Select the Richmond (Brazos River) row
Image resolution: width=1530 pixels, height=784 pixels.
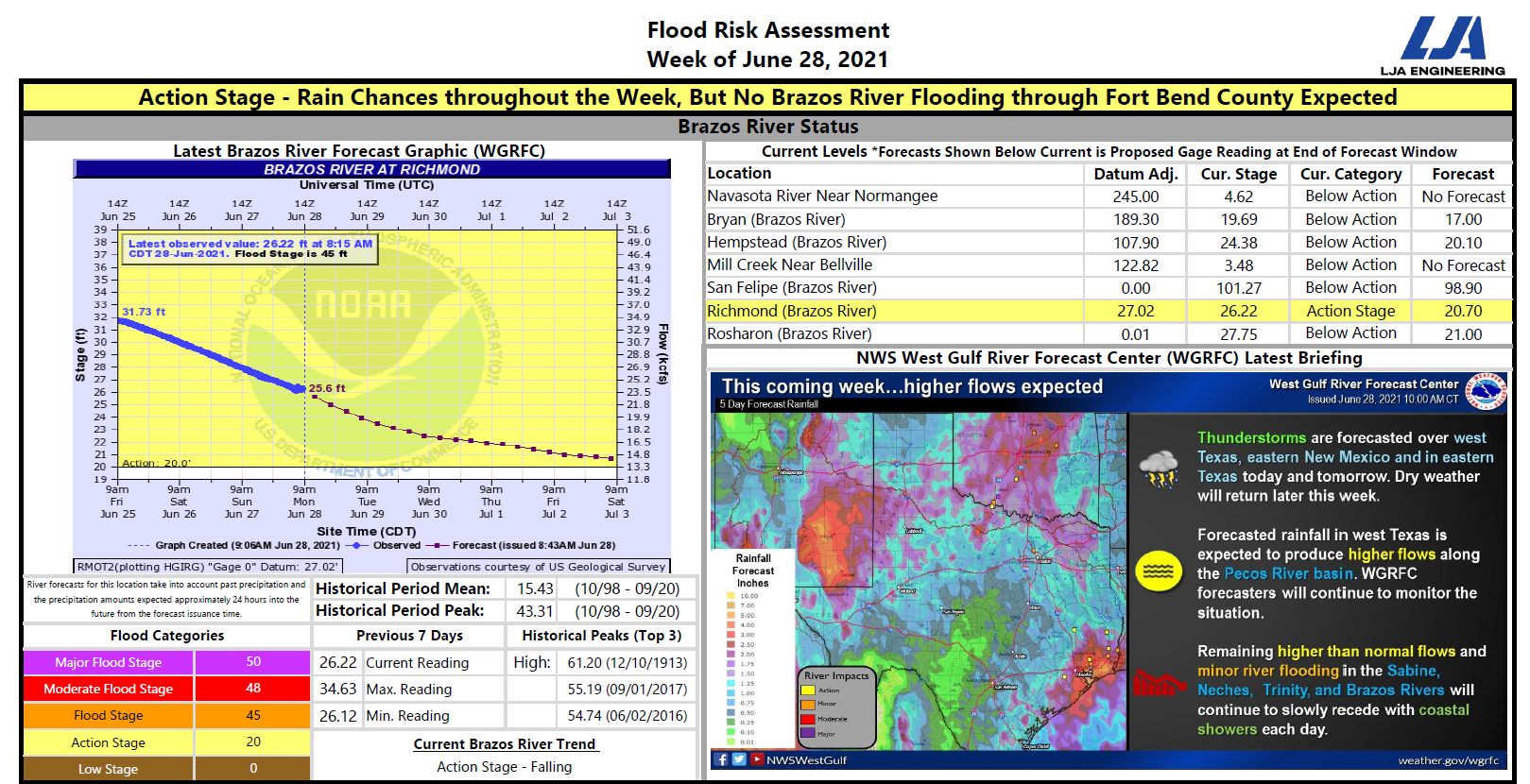(x=1109, y=311)
